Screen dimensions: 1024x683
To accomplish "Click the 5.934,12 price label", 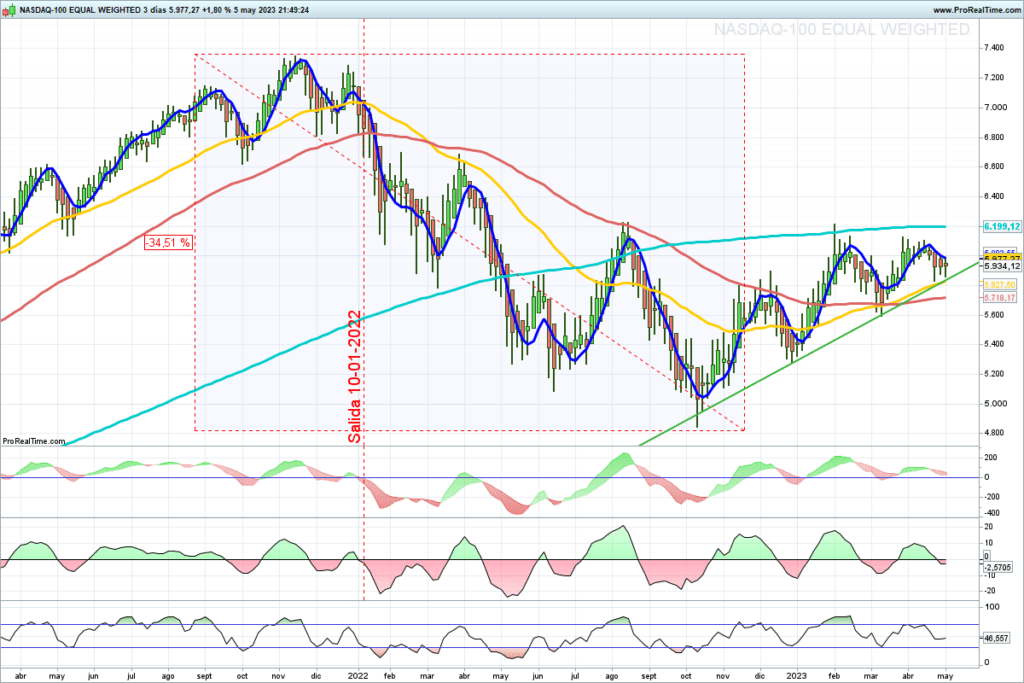I will [1001, 266].
